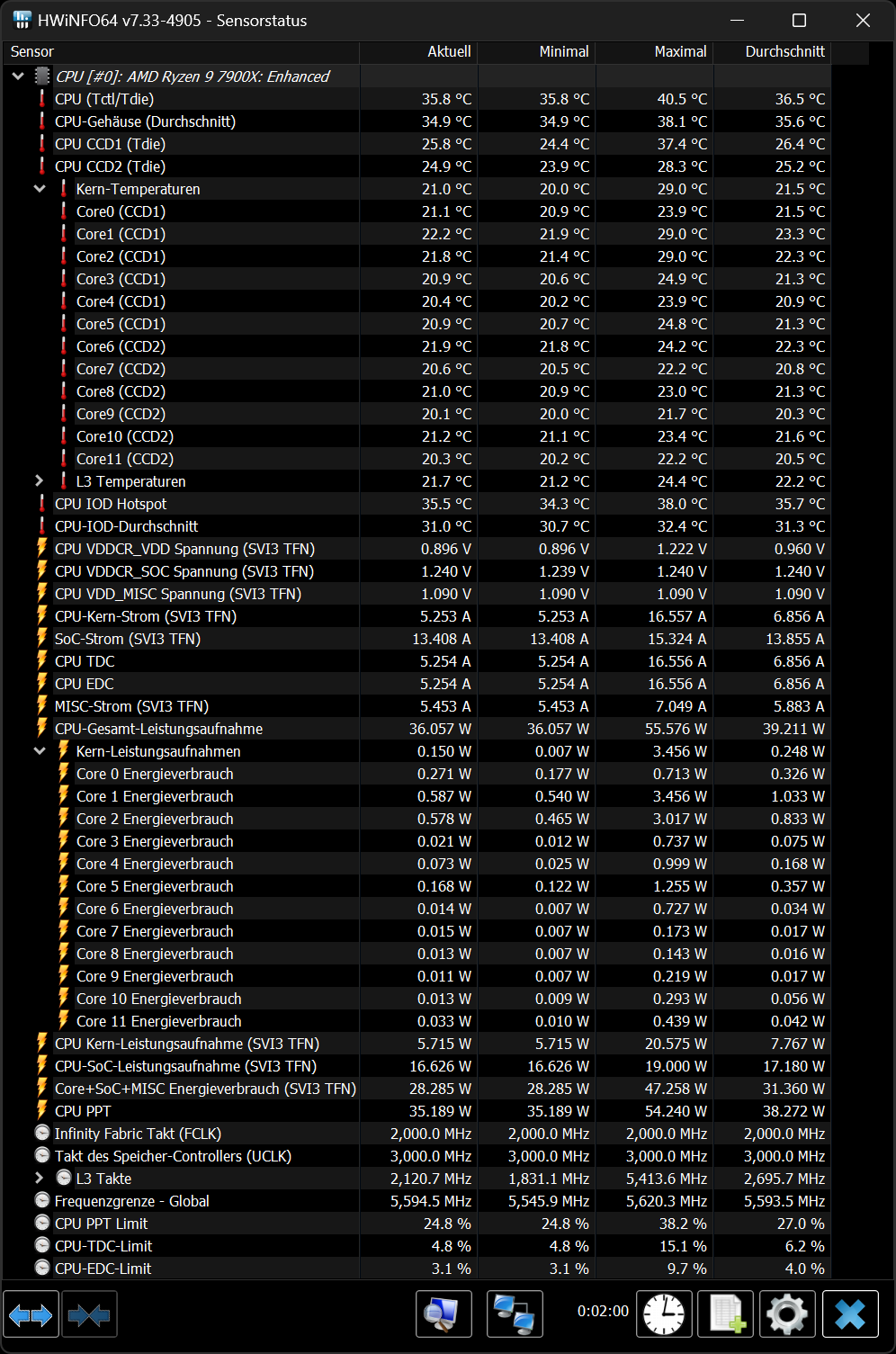
Task: Select CPU-Kern-Strom (SVI3 TFN) row
Action: coord(417,616)
